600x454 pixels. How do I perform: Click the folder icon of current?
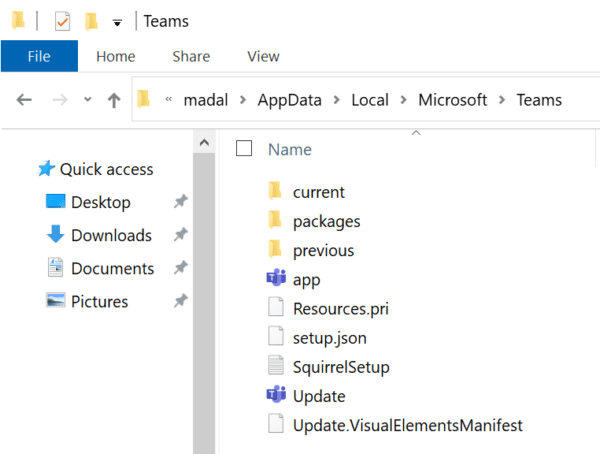pyautogui.click(x=275, y=191)
